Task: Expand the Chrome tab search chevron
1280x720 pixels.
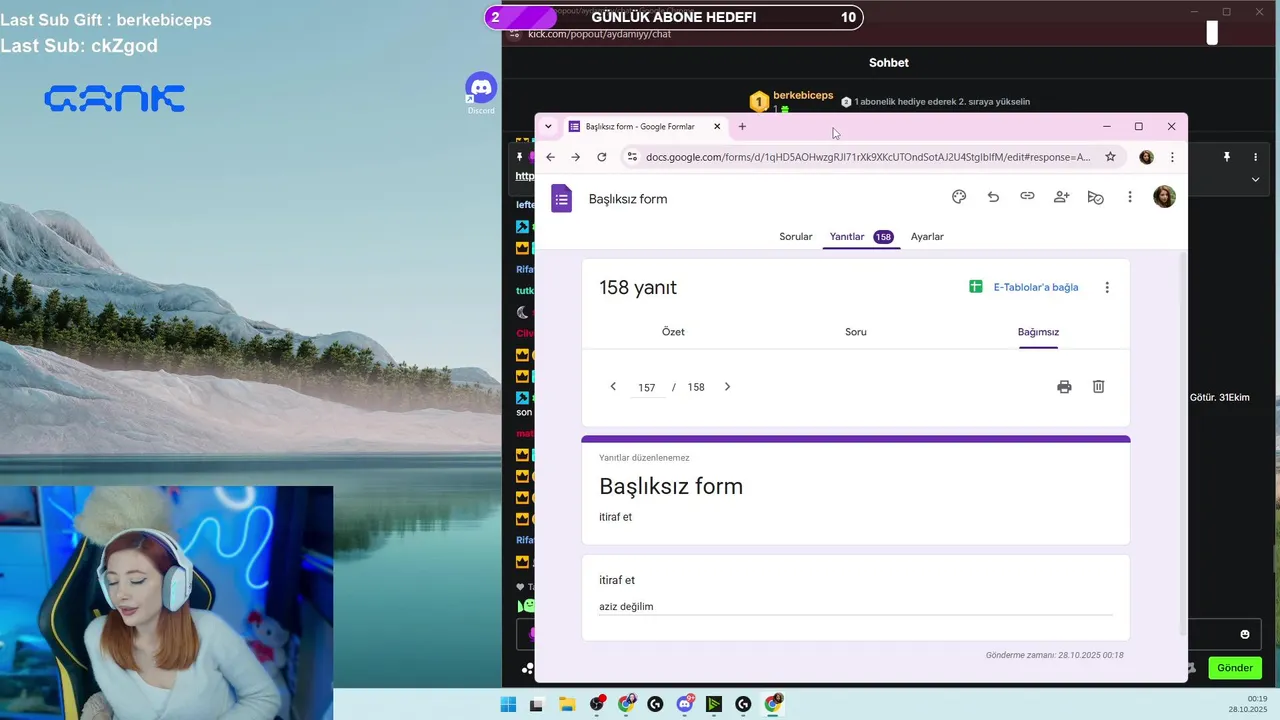Action: pyautogui.click(x=548, y=127)
